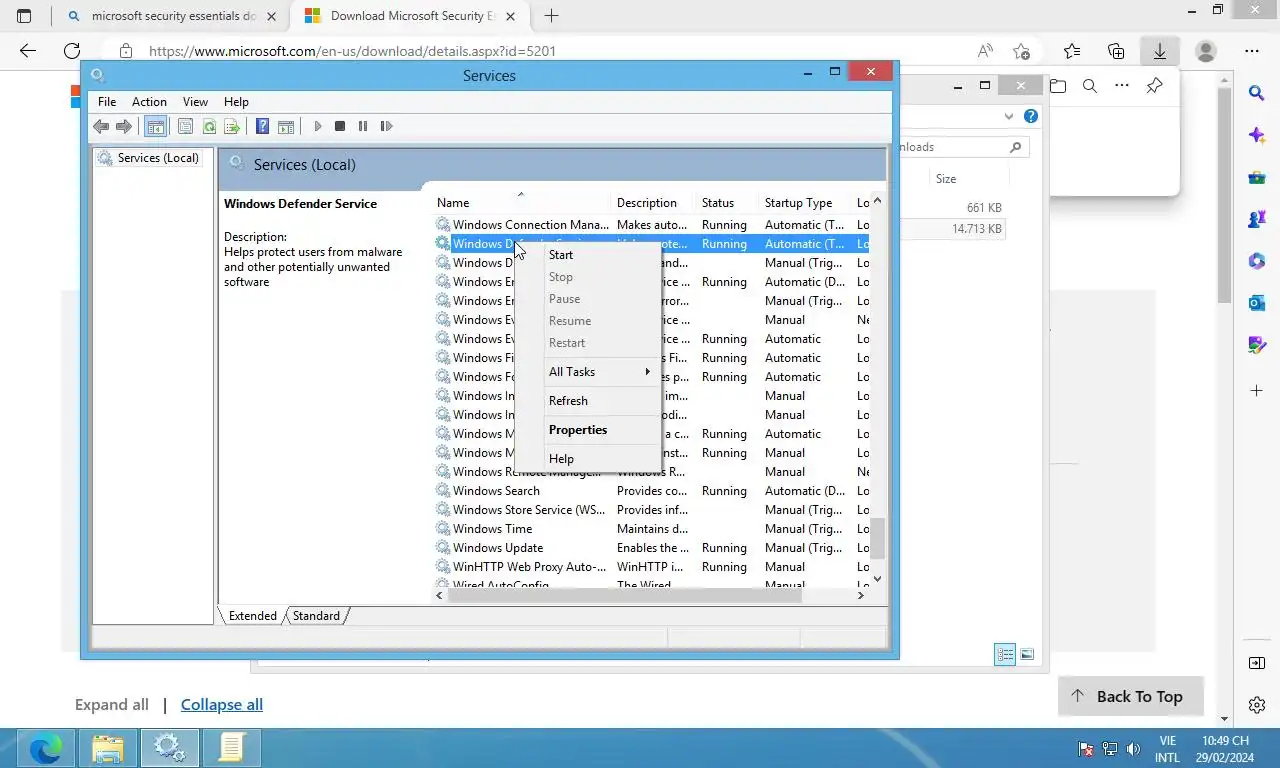Click the Collapse all link

pyautogui.click(x=222, y=705)
